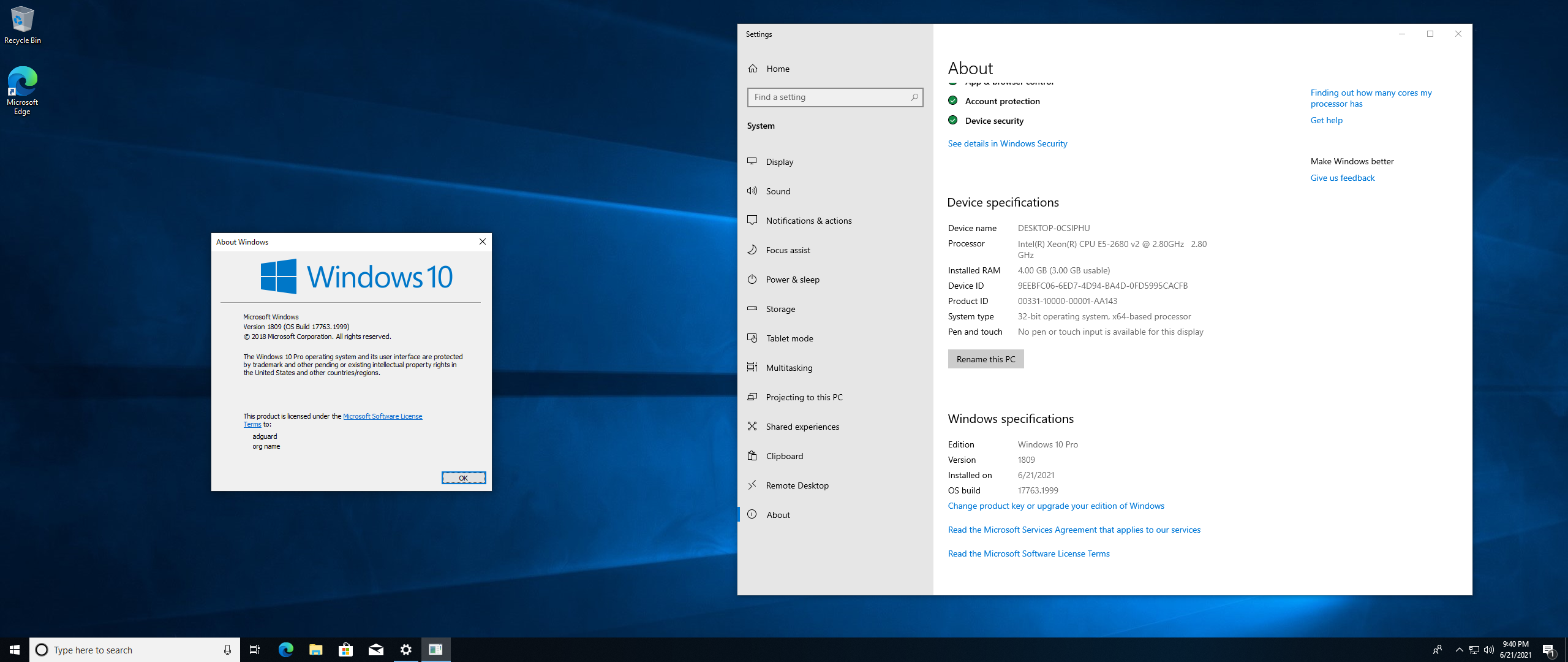Select the Tablet mode icon

point(752,338)
